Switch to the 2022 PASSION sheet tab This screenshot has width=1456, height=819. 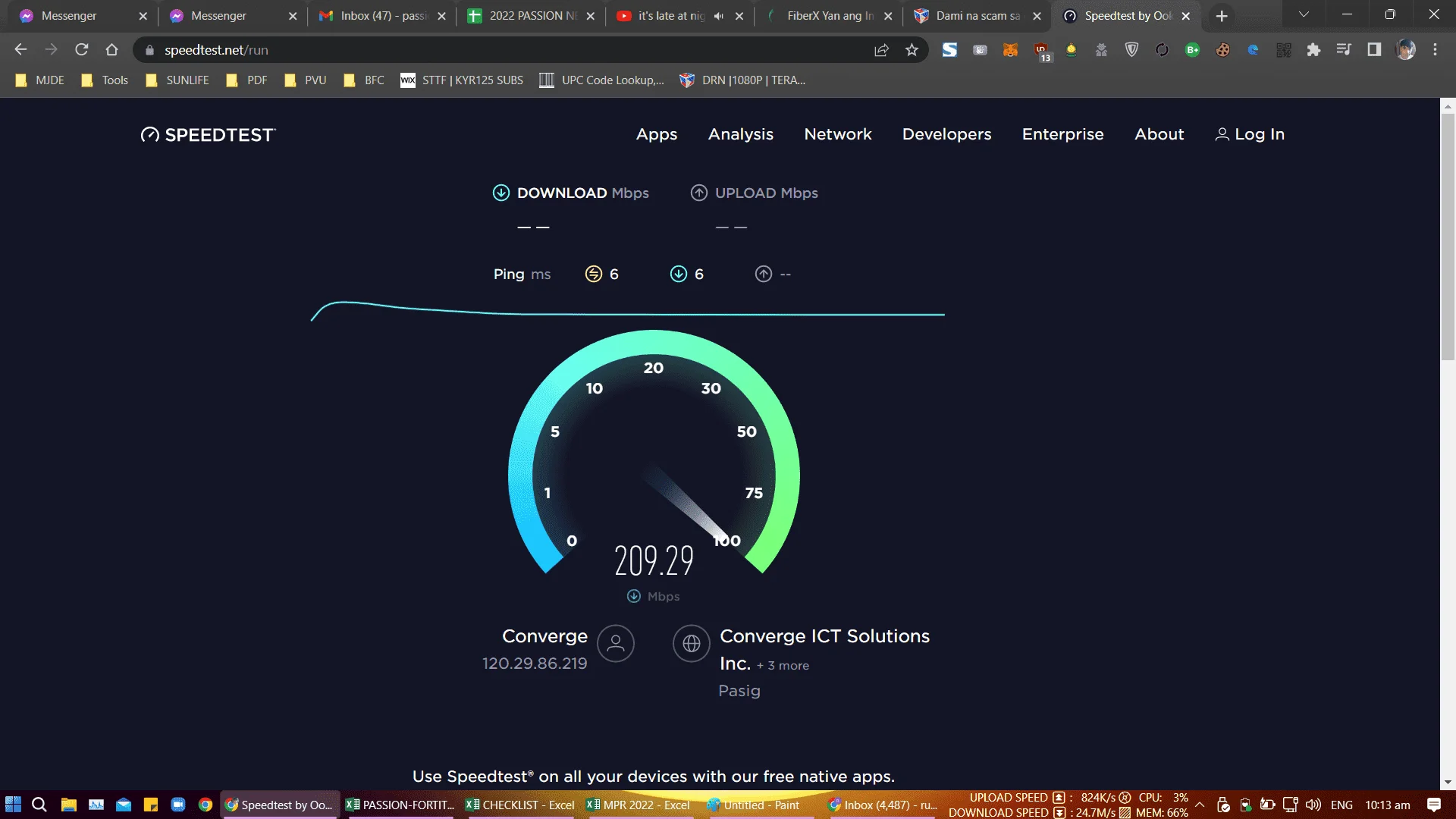pos(532,16)
